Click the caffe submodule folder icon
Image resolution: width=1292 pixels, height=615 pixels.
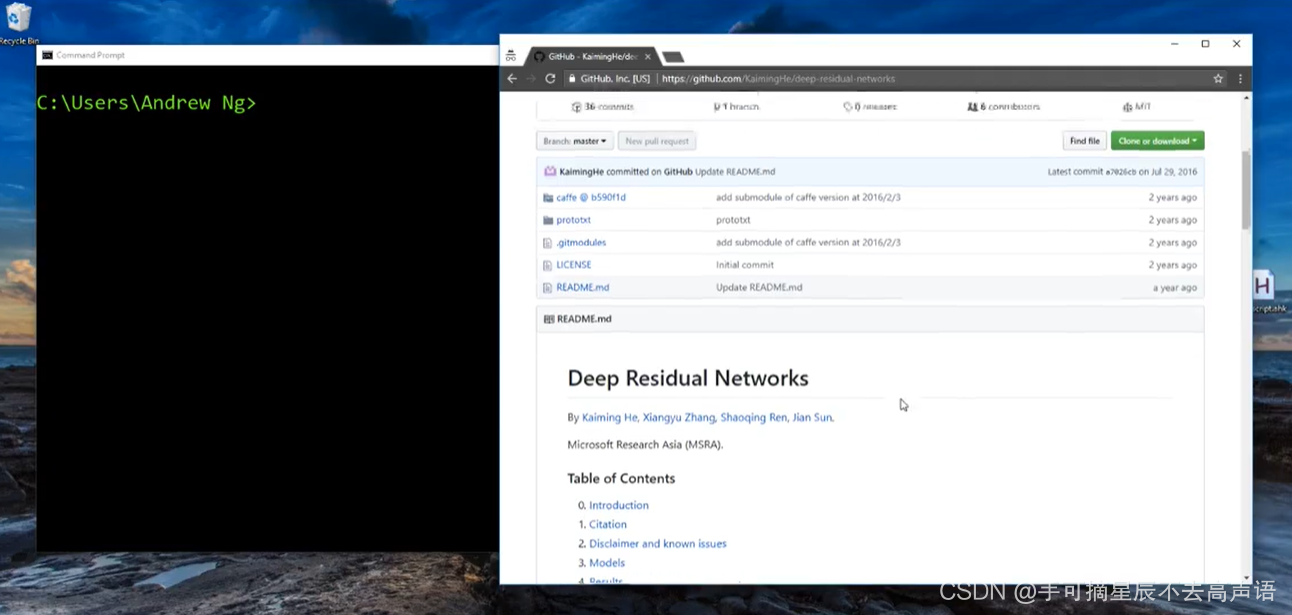pos(548,197)
